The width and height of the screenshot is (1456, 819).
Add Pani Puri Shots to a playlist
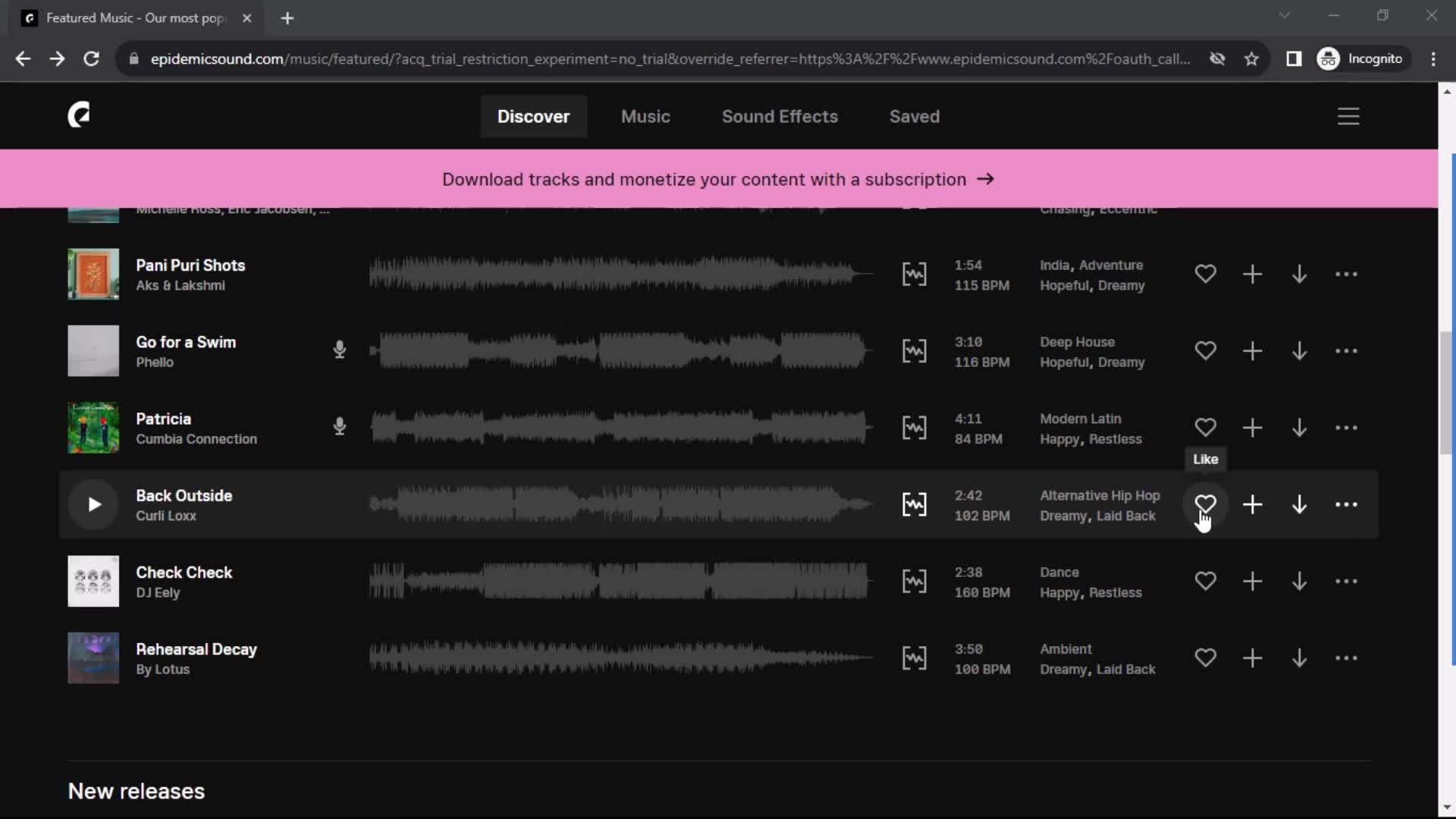(1252, 274)
